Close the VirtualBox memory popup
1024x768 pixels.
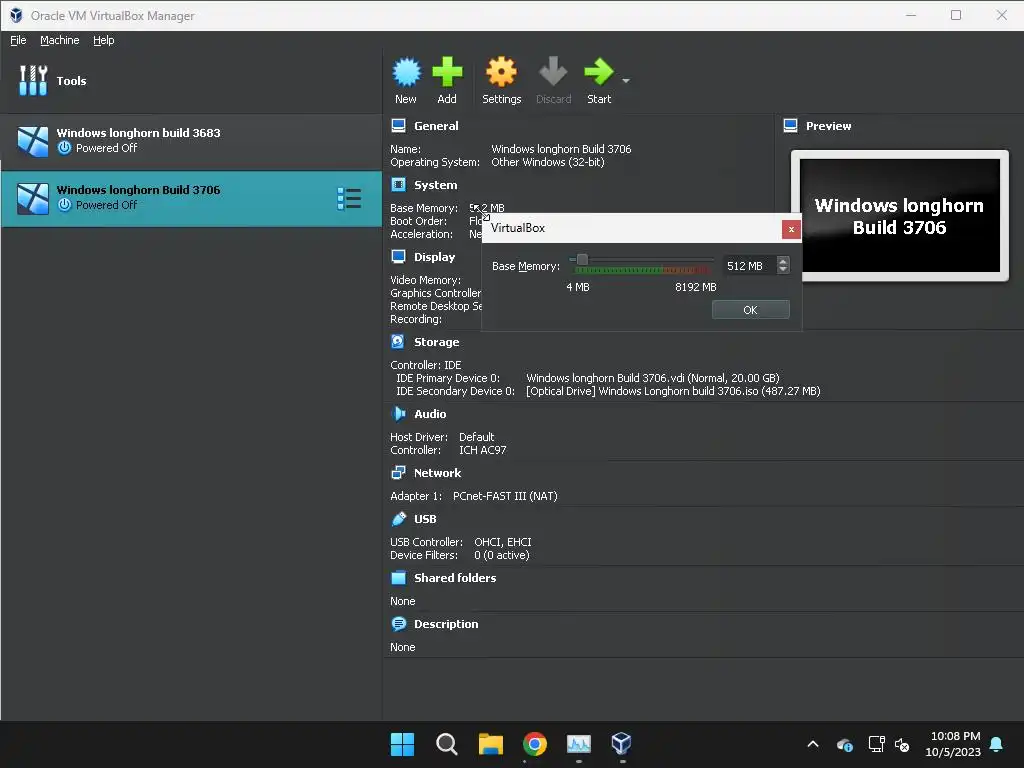791,229
